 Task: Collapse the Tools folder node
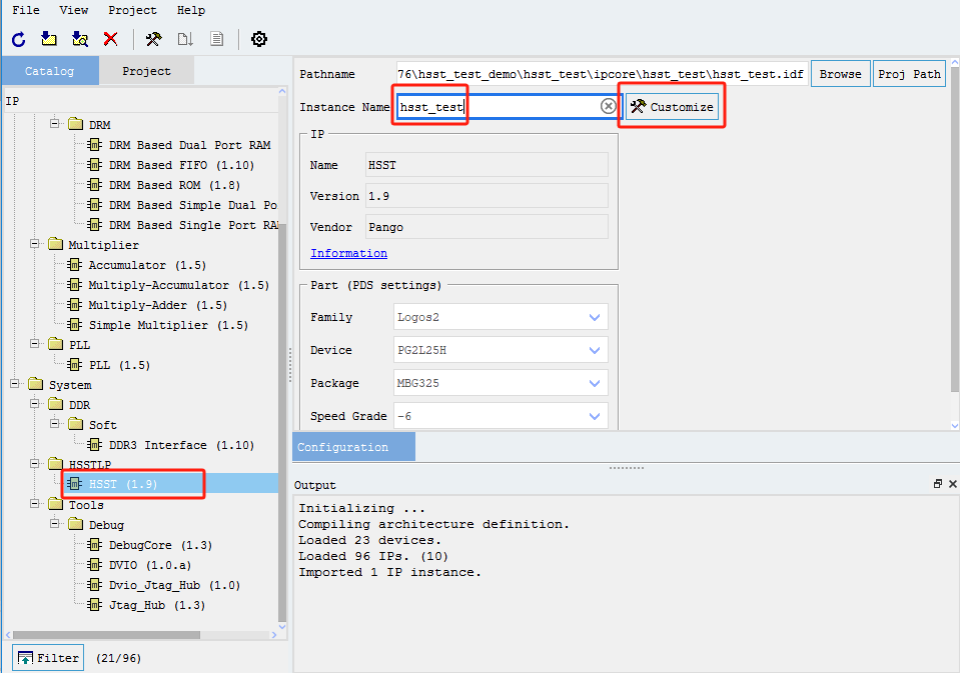pos(35,504)
